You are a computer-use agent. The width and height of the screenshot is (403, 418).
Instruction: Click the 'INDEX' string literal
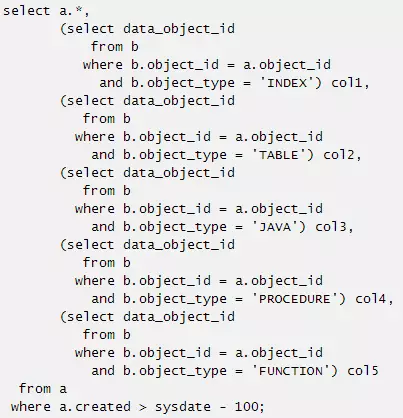[287, 83]
